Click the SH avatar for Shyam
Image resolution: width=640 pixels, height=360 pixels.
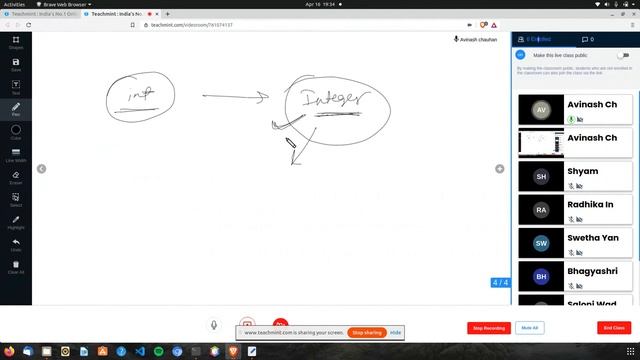click(x=541, y=176)
